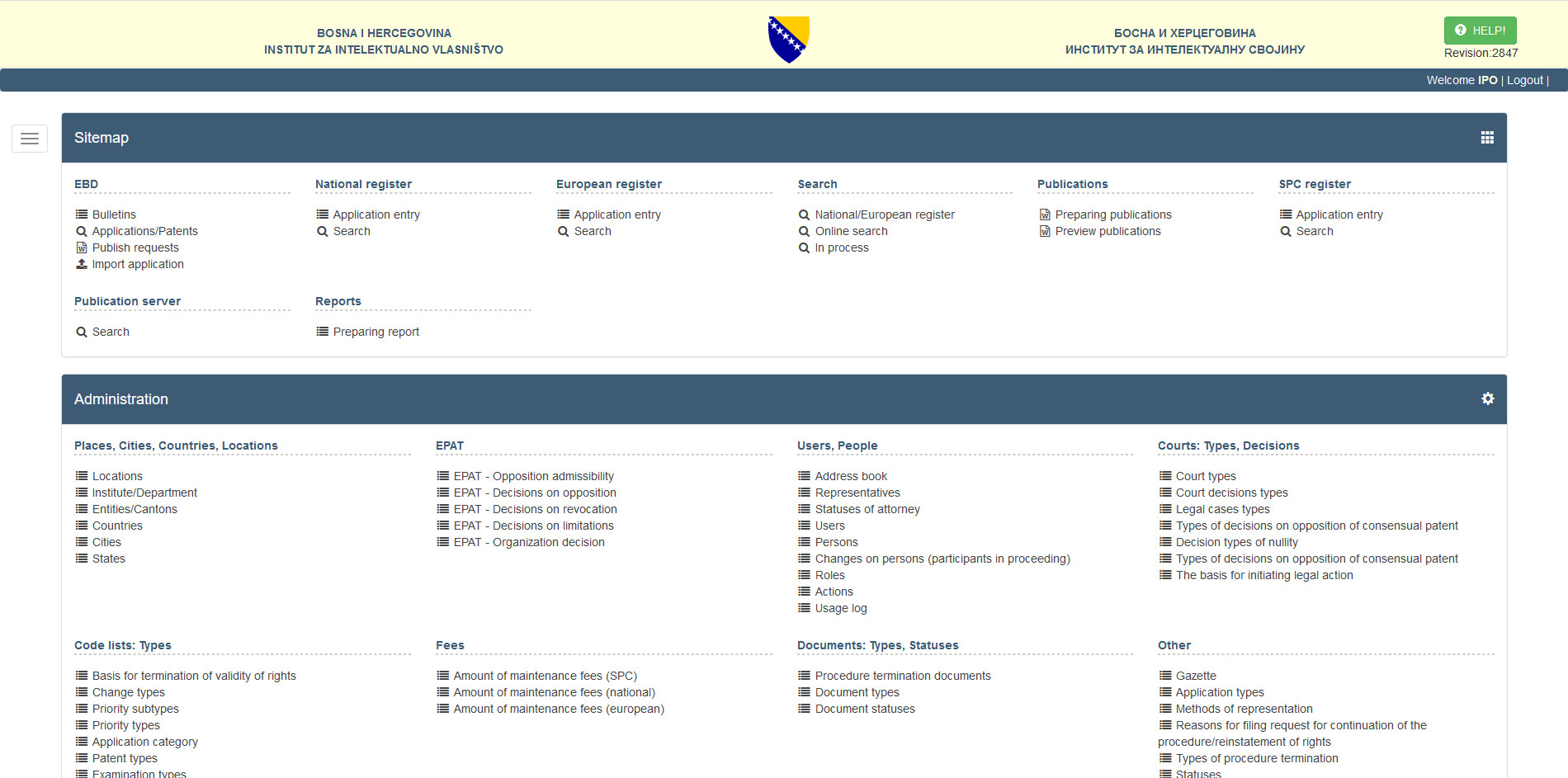Open Entities/Cantons administration page
The height and width of the screenshot is (778, 1568).
[x=135, y=509]
